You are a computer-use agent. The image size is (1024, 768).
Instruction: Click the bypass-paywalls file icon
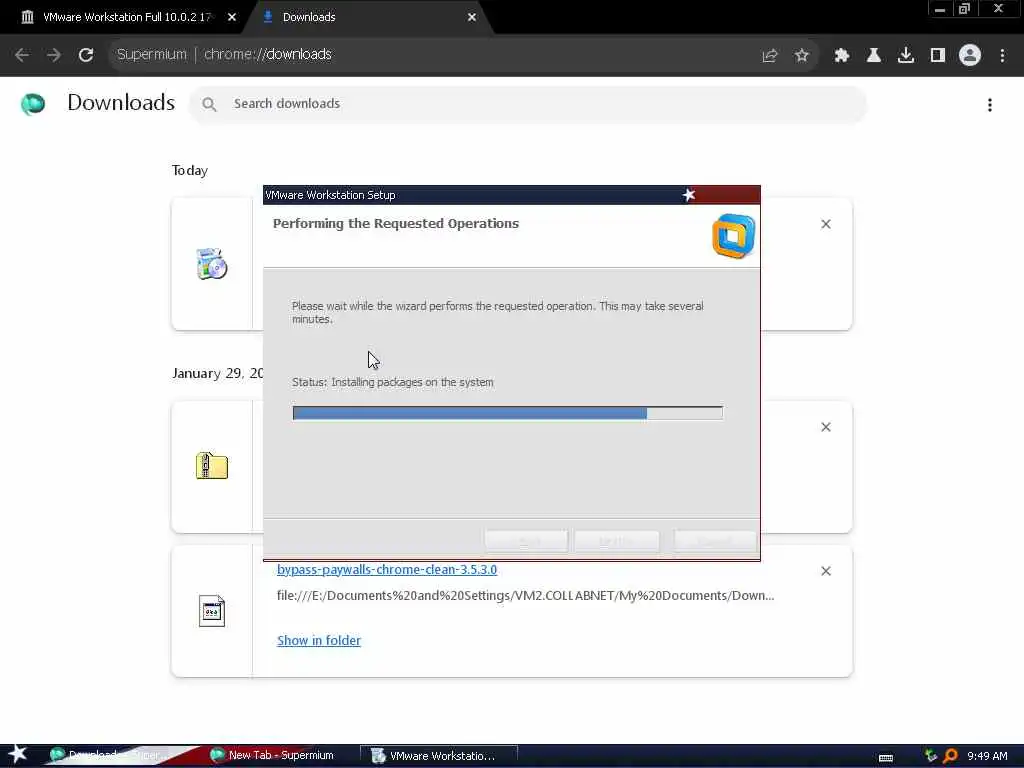pos(212,611)
